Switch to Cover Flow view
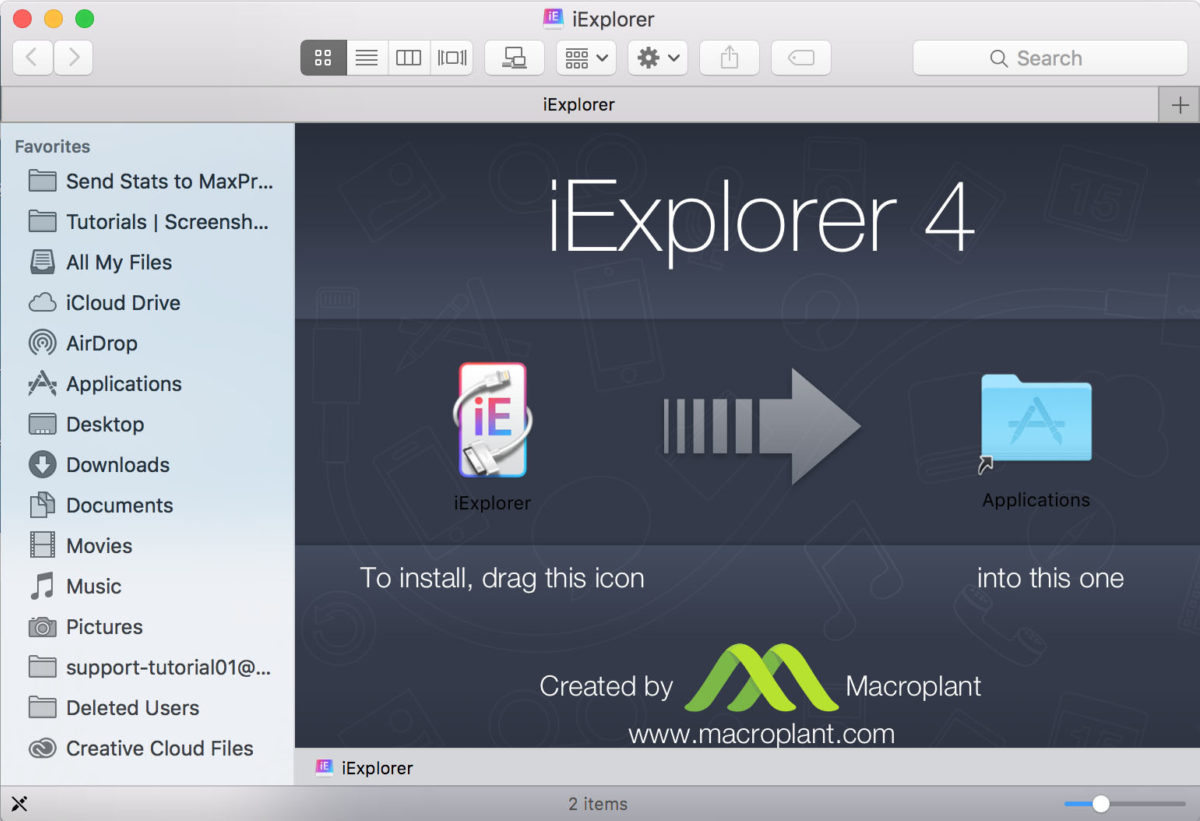1200x821 pixels. click(x=451, y=58)
